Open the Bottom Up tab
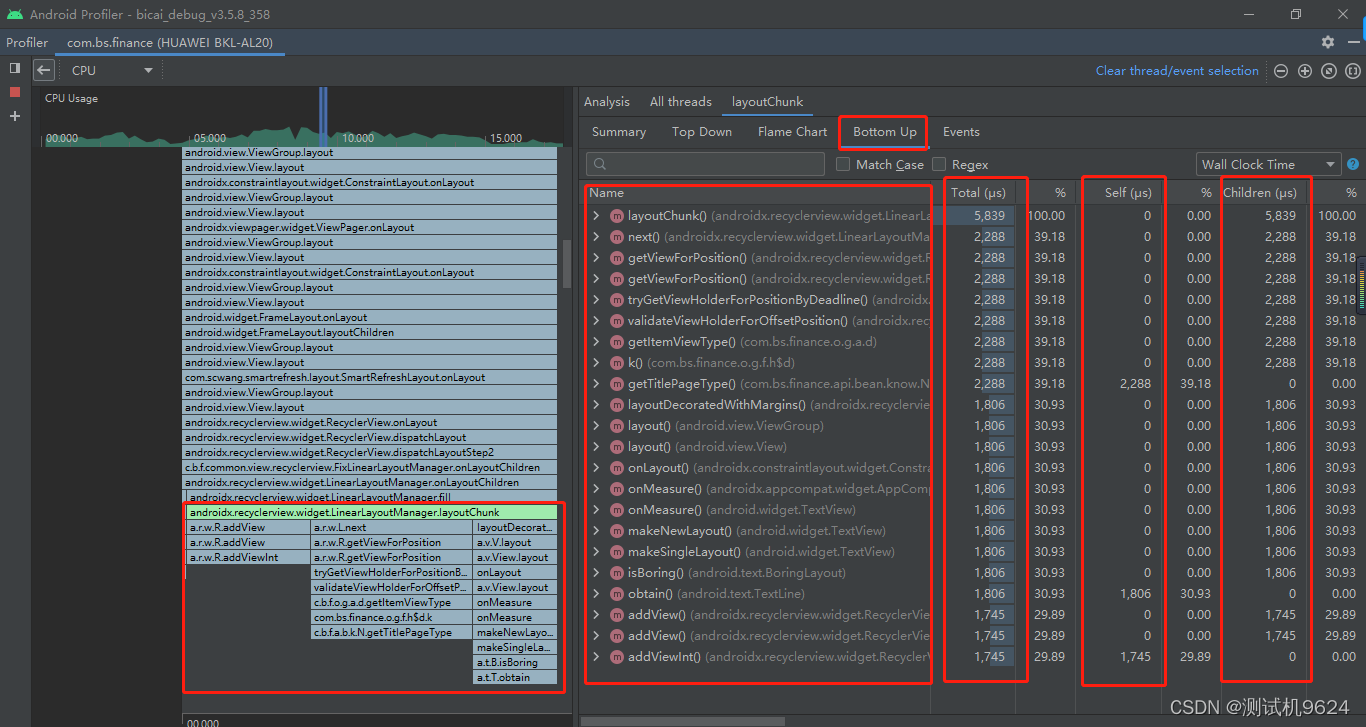This screenshot has height=727, width=1366. 885,132
